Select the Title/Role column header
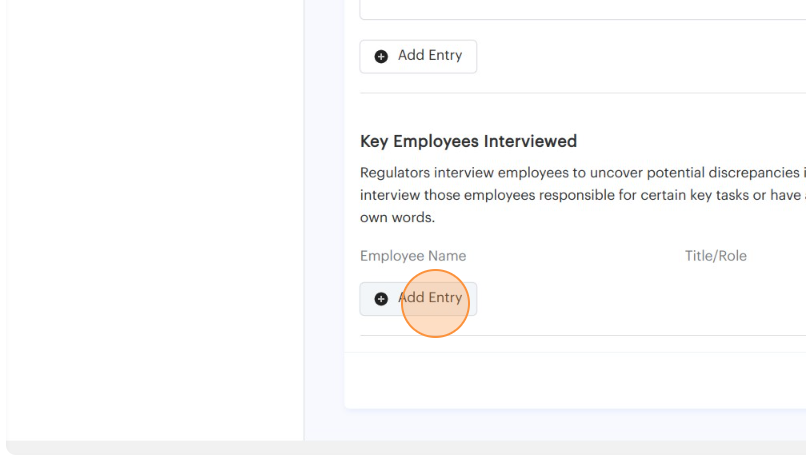The height and width of the screenshot is (472, 806). pyautogui.click(x=715, y=256)
